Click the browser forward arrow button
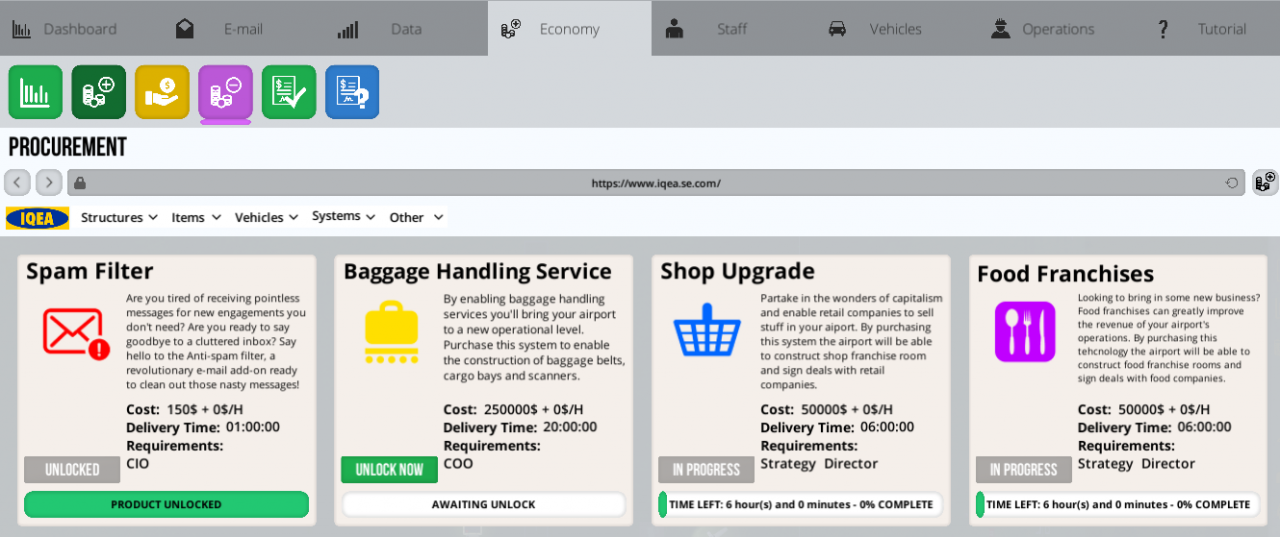 [x=49, y=183]
